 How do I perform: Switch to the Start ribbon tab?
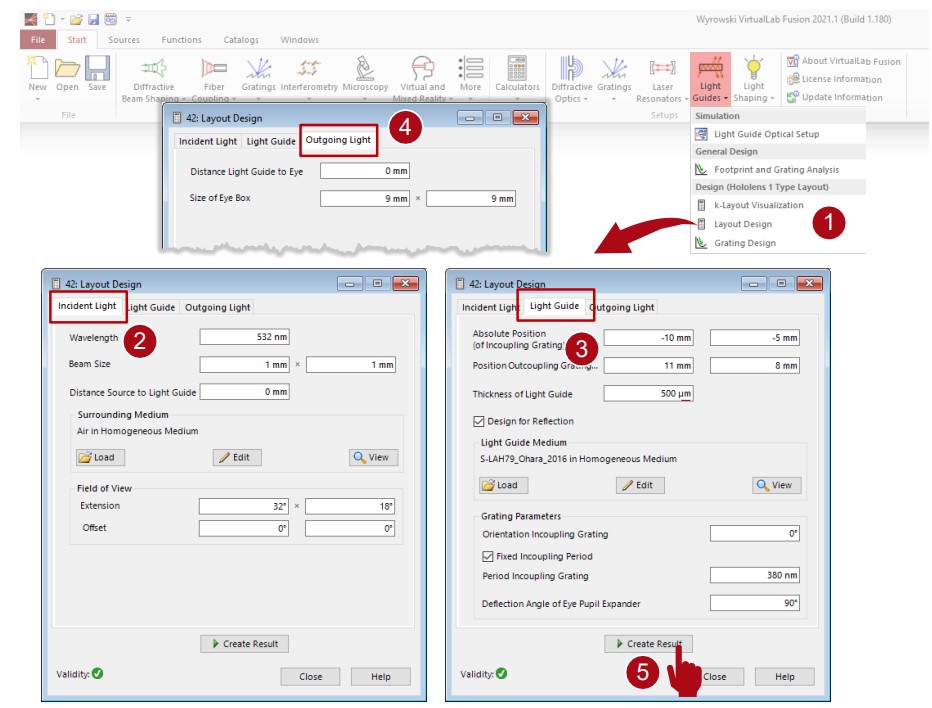click(77, 40)
